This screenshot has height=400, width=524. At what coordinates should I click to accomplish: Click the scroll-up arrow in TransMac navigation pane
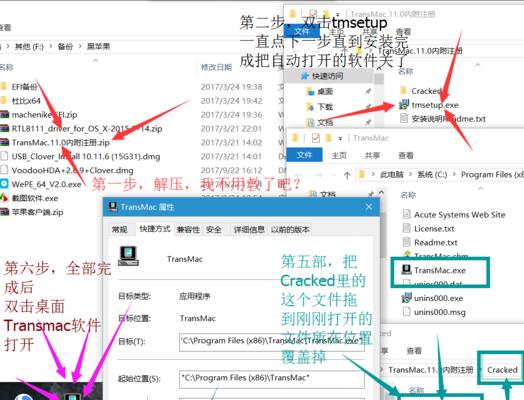pyautogui.click(x=381, y=192)
